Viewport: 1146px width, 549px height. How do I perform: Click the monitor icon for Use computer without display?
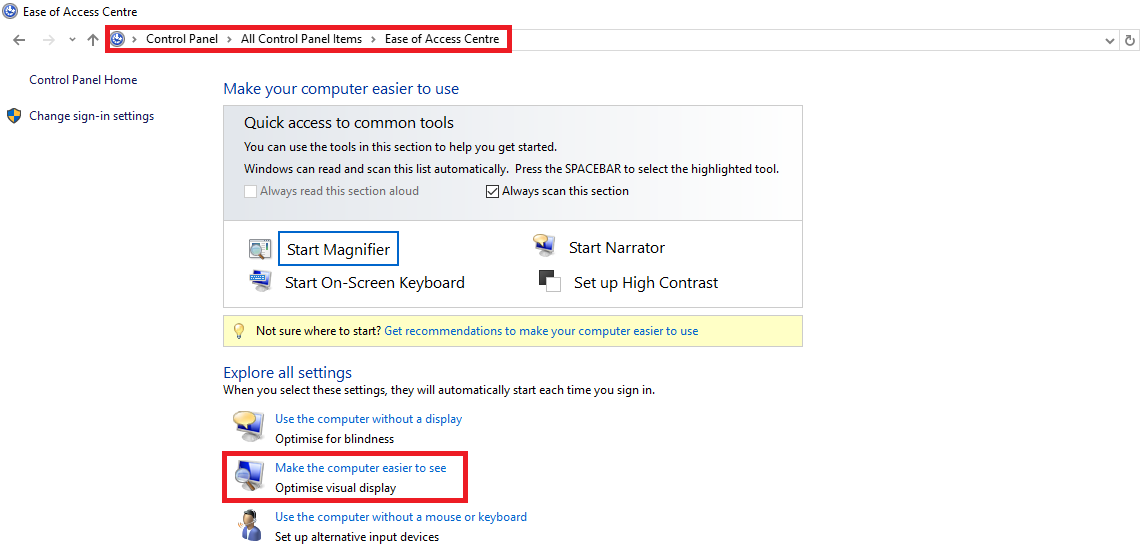point(248,426)
